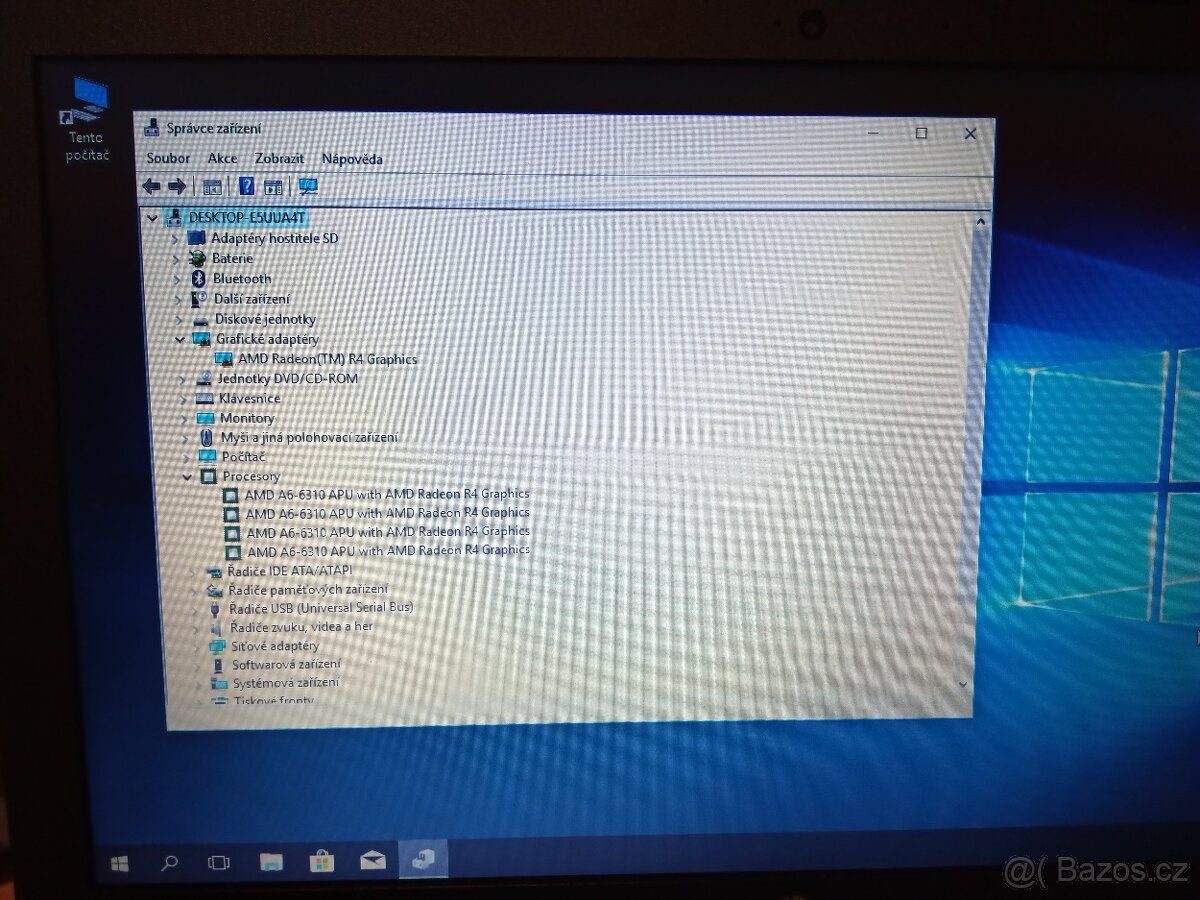
Task: Click the scan for hardware changes monitor icon
Action: pyautogui.click(x=308, y=186)
